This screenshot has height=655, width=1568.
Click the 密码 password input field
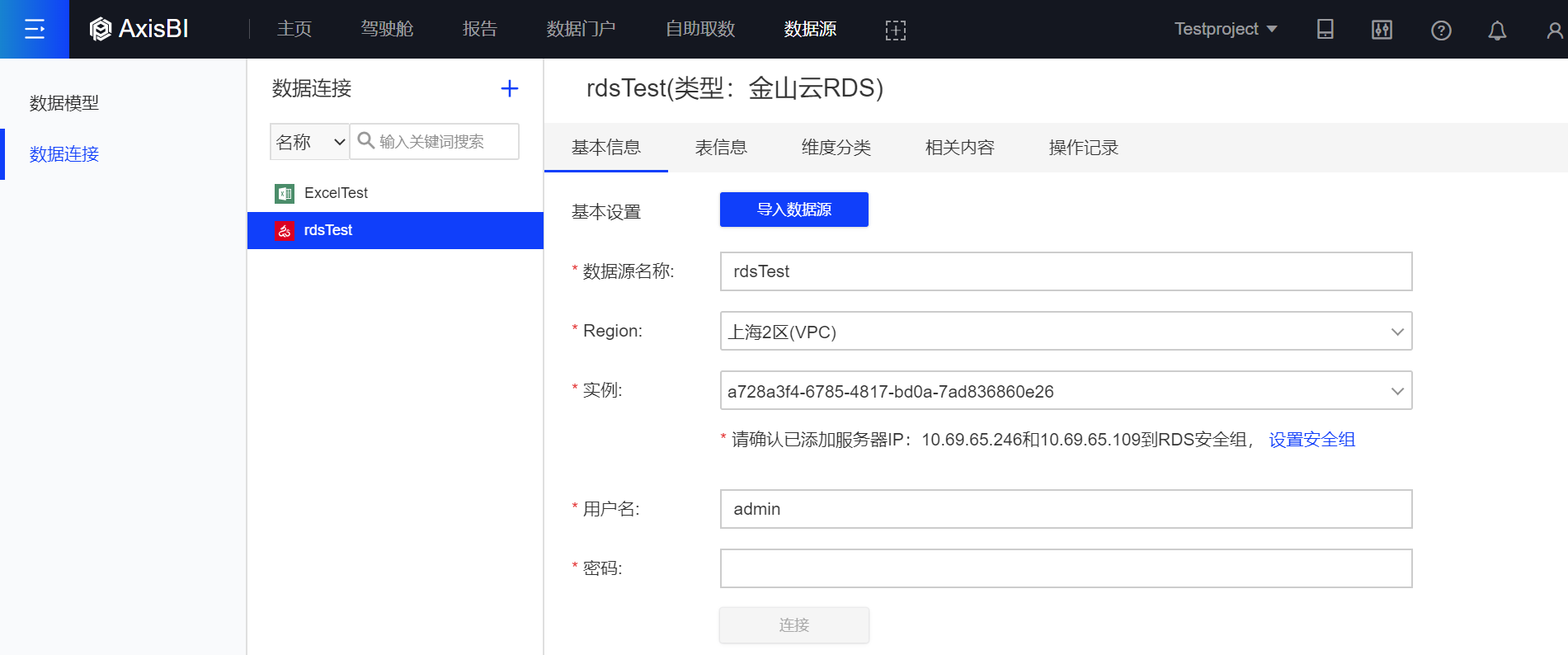click(1066, 568)
